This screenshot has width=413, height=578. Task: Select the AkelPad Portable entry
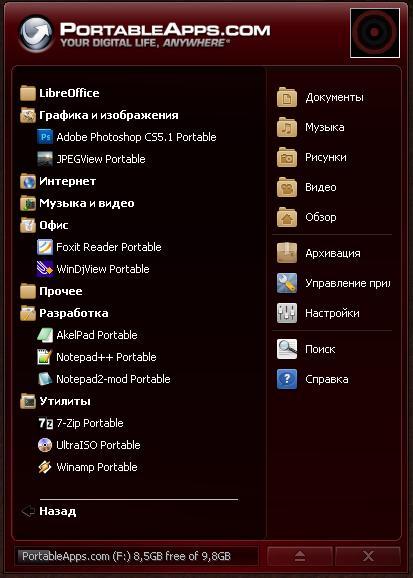(x=97, y=335)
